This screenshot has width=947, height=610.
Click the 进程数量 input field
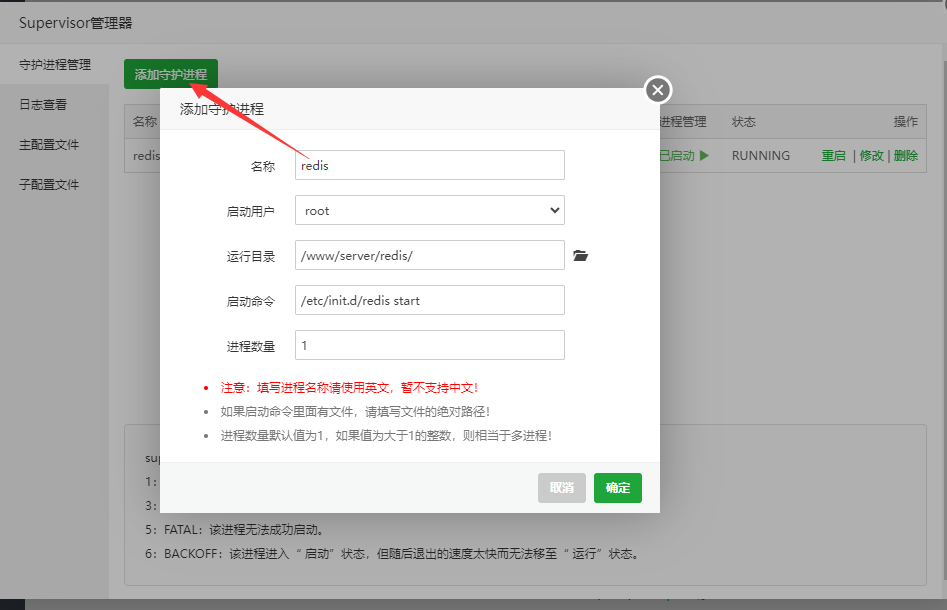coord(429,345)
